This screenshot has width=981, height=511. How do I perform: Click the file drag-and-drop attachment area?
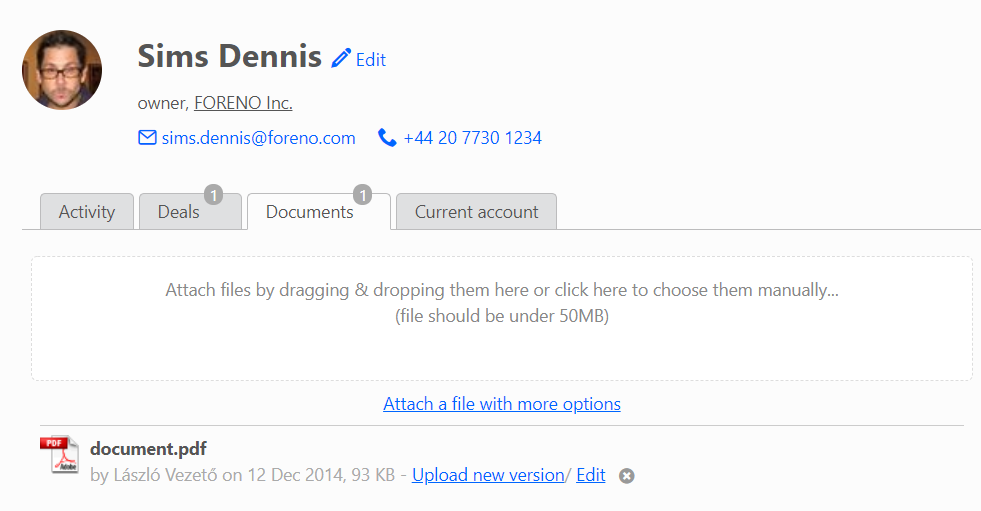pyautogui.click(x=502, y=318)
